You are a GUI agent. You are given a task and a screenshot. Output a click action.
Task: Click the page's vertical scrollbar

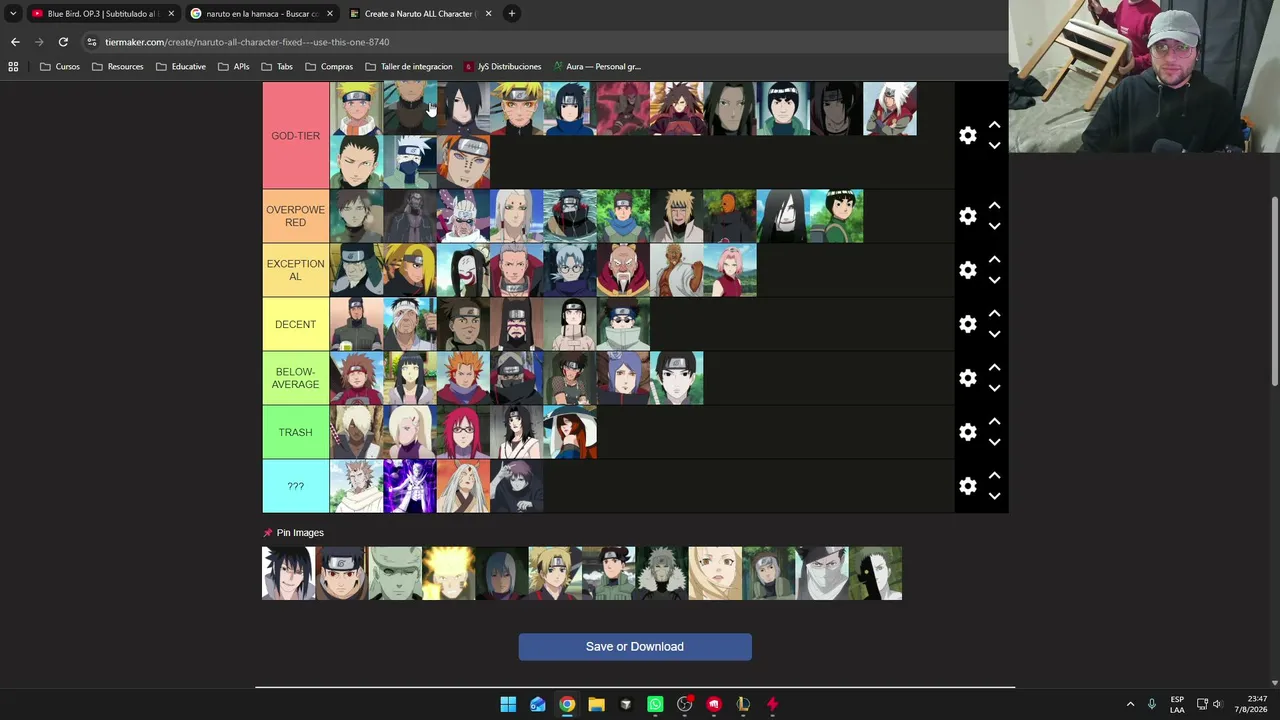[1274, 290]
